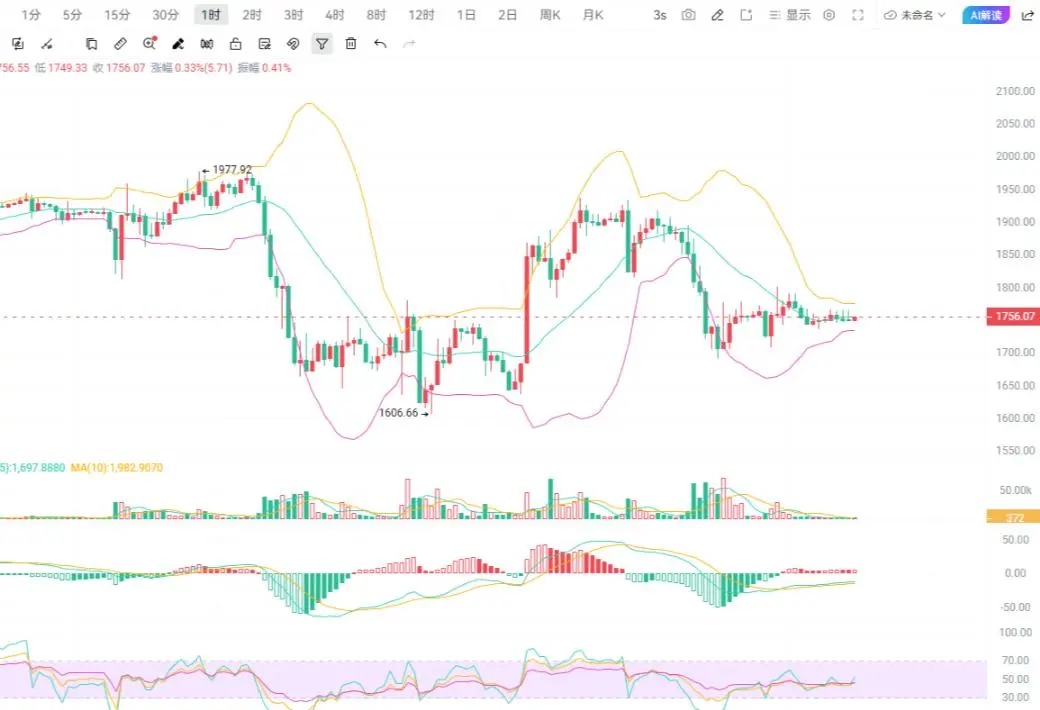Image resolution: width=1040 pixels, height=710 pixels.
Task: Undo the last action arrow
Action: (x=380, y=44)
